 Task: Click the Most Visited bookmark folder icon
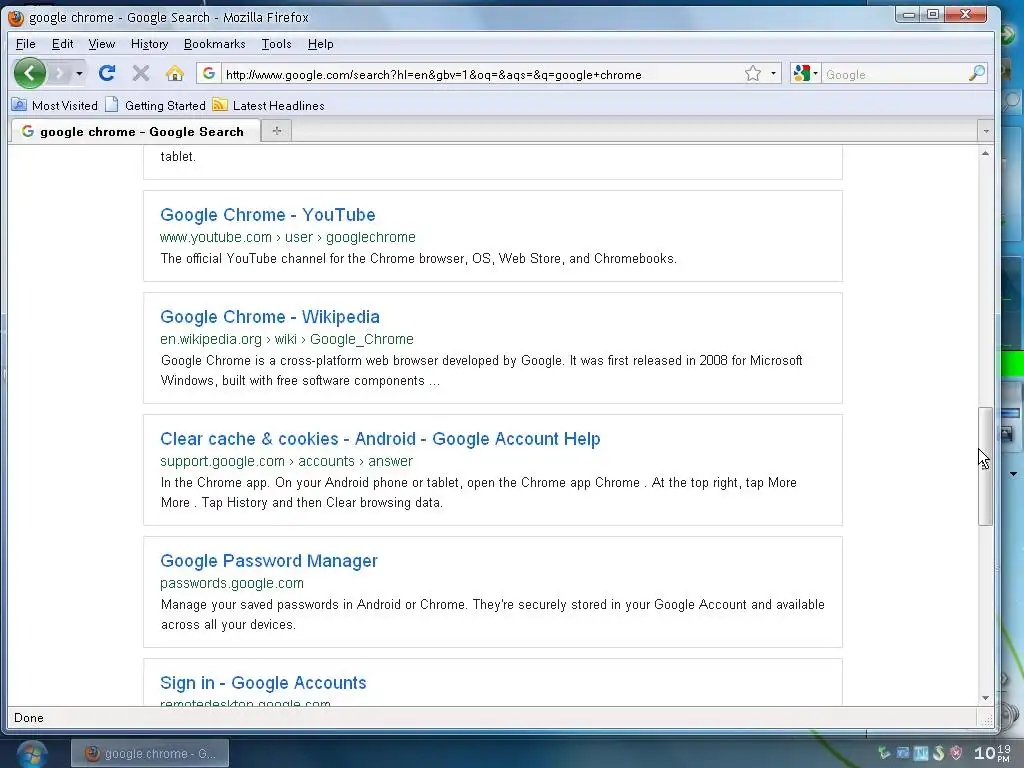20,104
